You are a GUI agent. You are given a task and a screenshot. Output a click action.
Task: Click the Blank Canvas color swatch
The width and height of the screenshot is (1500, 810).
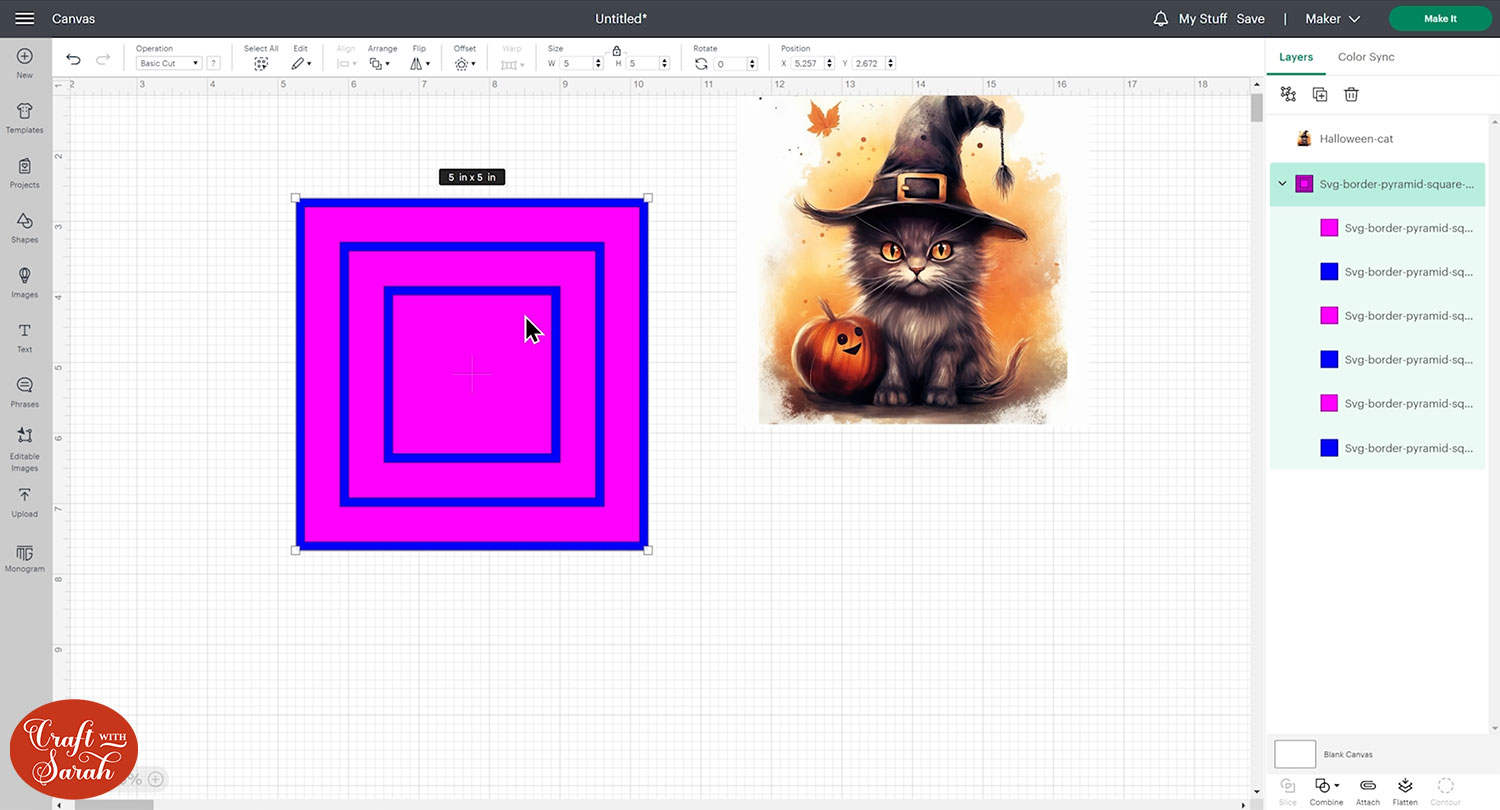1295,754
